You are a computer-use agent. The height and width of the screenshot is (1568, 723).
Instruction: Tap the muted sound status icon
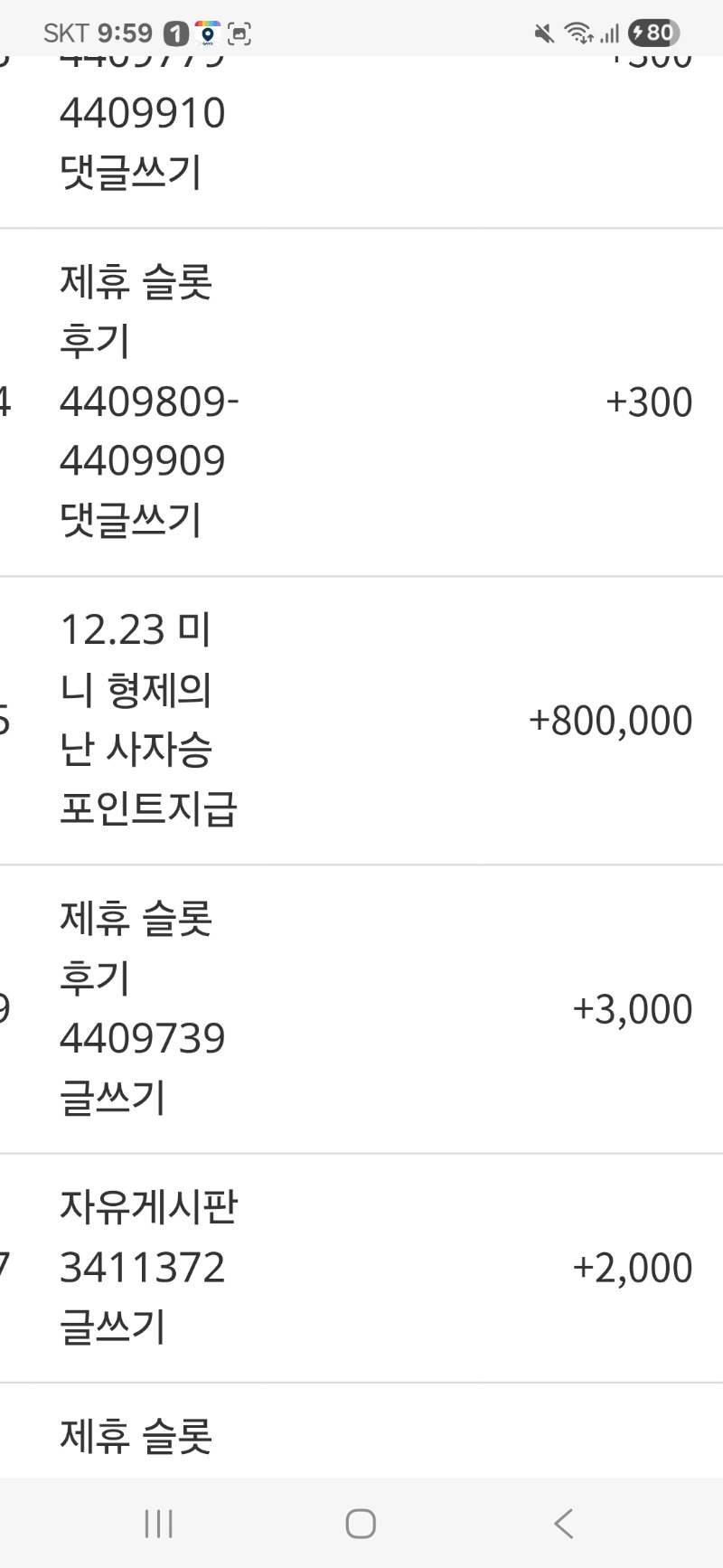pyautogui.click(x=543, y=34)
